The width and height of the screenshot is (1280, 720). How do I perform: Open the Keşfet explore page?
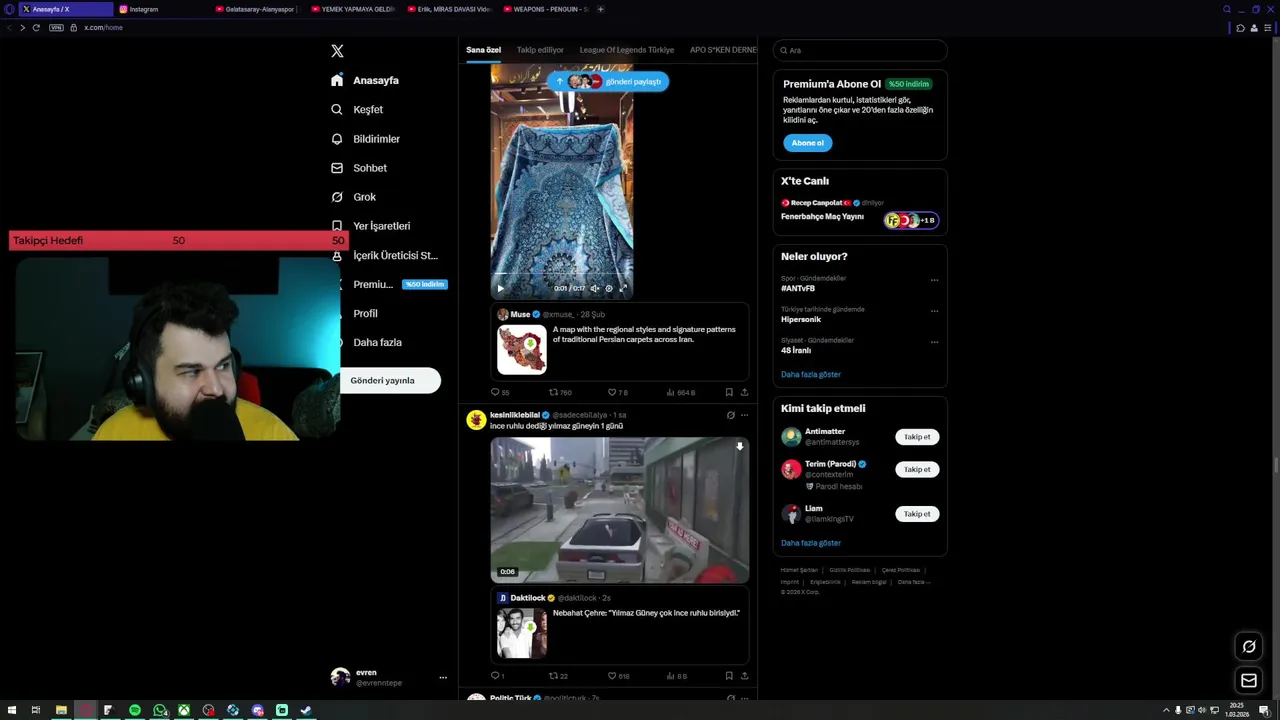(x=357, y=109)
